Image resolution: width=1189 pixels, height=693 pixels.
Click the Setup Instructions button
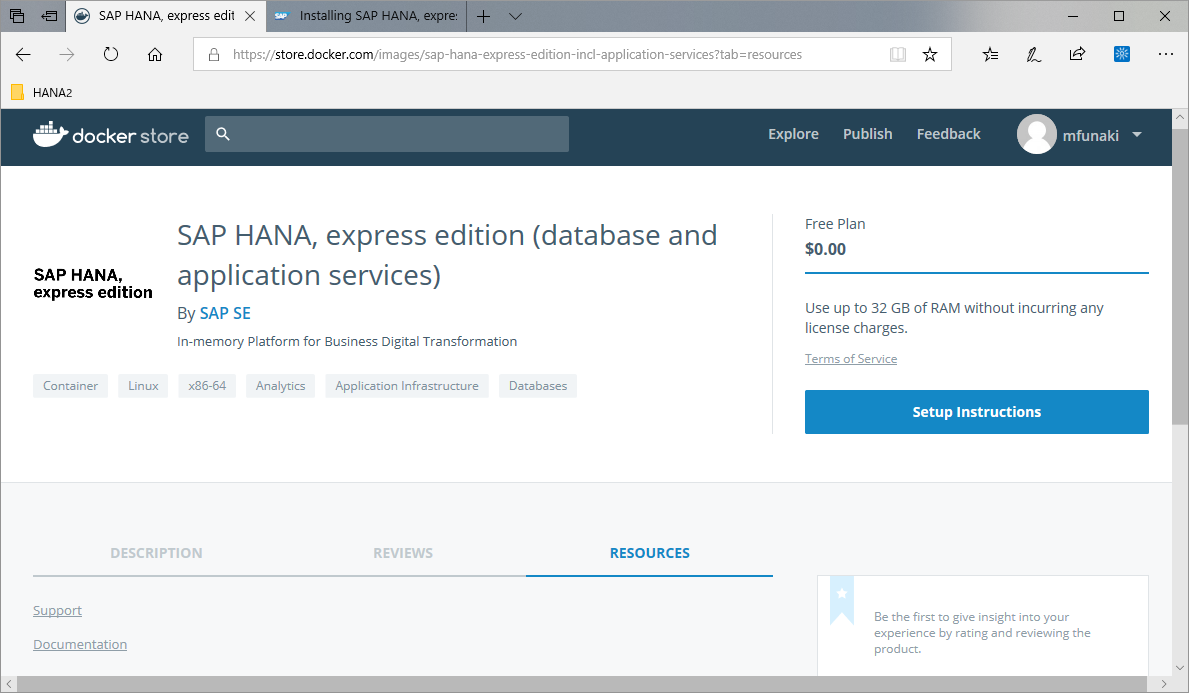[977, 412]
